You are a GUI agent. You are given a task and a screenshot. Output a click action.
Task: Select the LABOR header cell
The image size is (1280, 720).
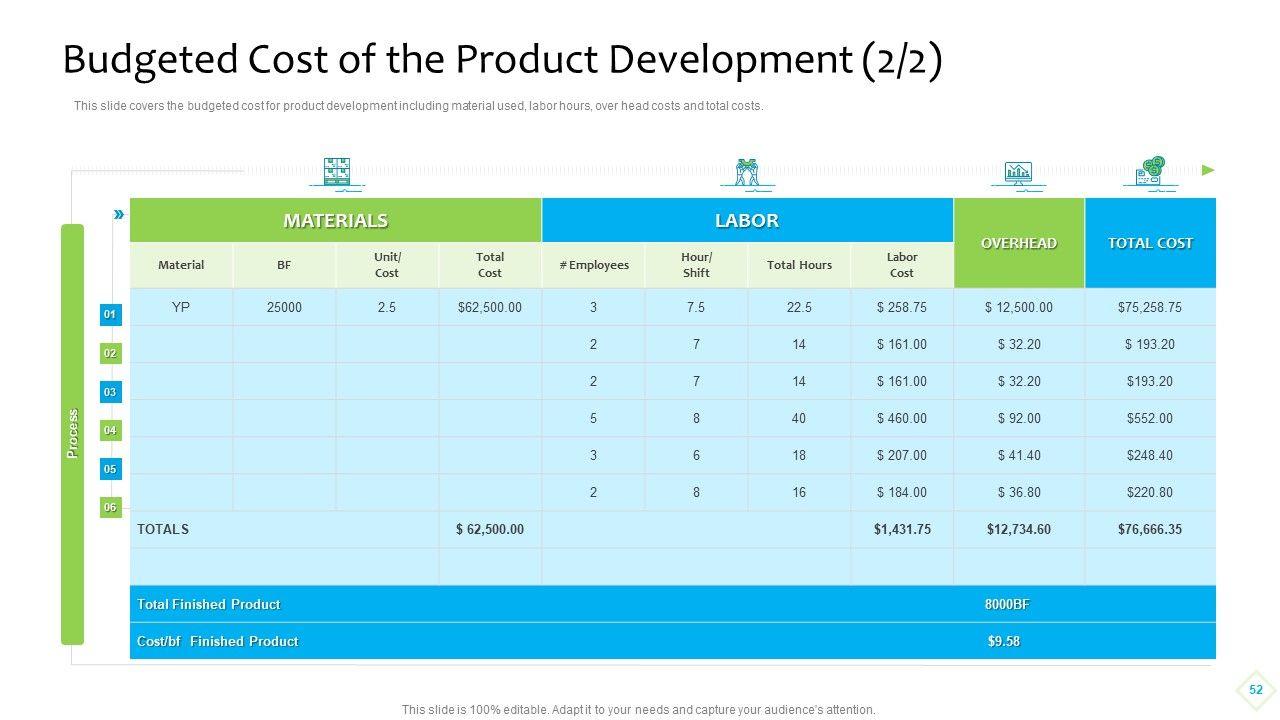click(747, 220)
